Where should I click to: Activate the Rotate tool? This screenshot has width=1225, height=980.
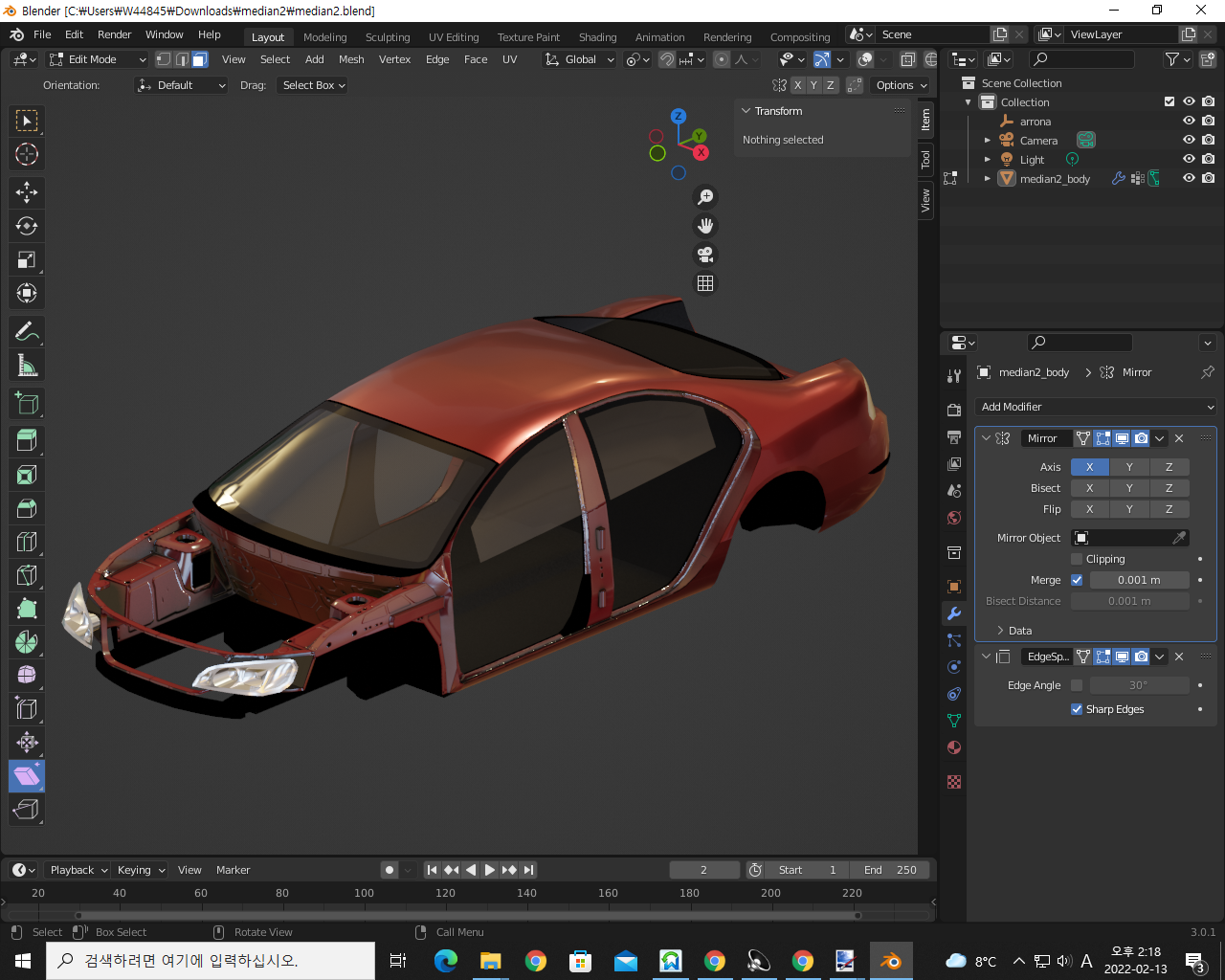point(27,226)
